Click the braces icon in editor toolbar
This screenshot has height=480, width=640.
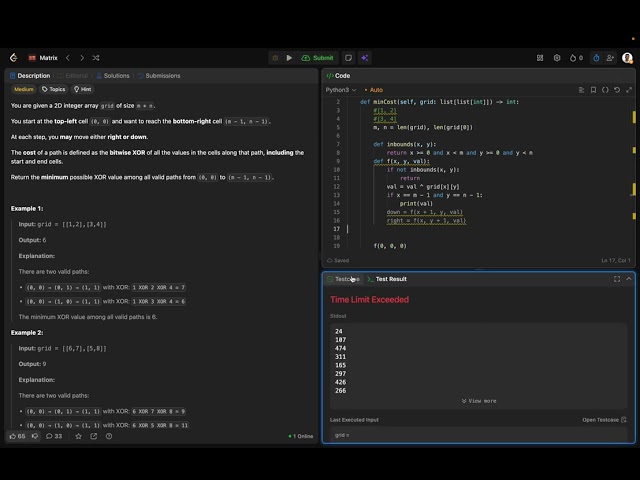point(605,90)
